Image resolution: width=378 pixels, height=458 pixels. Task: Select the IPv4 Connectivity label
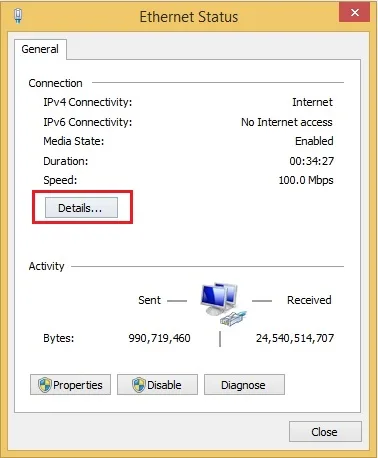pyautogui.click(x=88, y=102)
